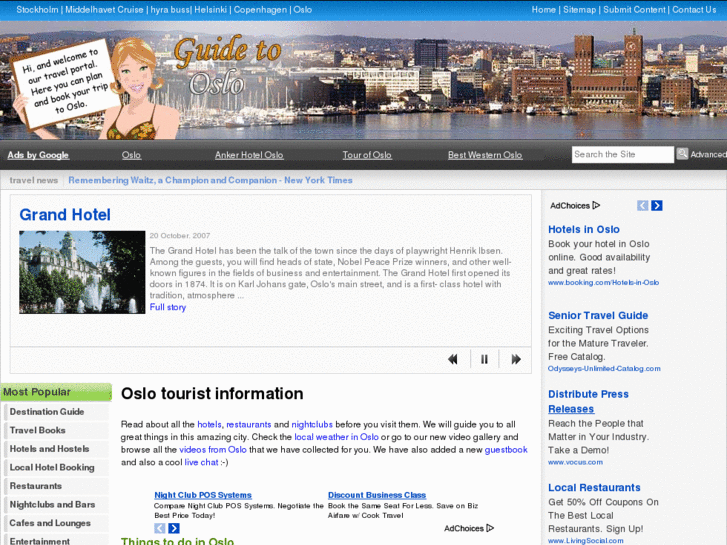Open the Copenhagen link
727x545 pixels.
(260, 10)
